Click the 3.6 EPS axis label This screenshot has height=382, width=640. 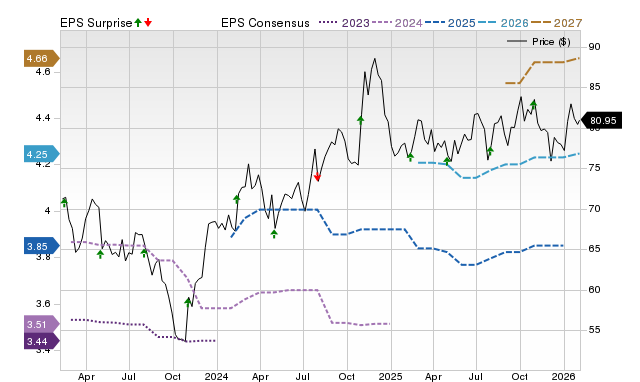43,304
